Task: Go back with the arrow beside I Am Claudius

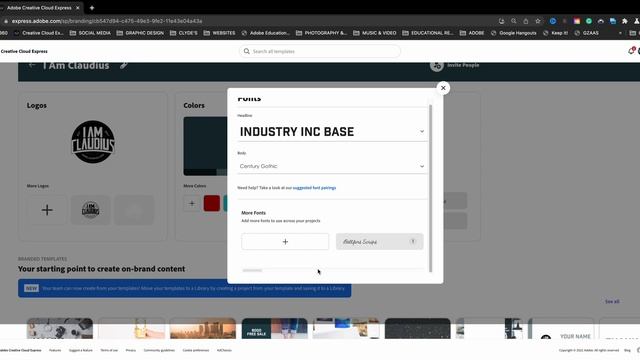Action: [32, 65]
